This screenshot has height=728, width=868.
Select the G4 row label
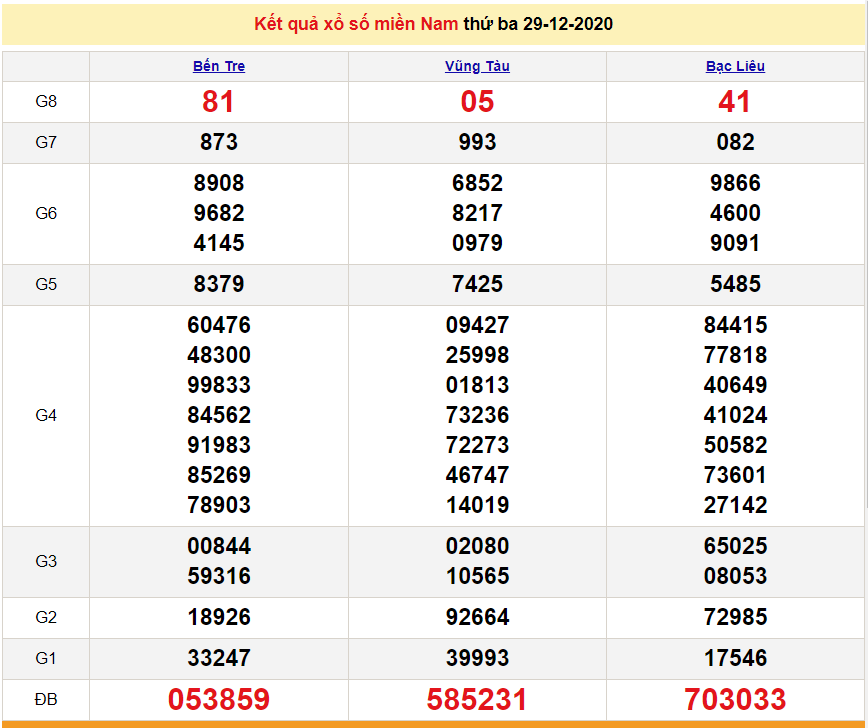(46, 415)
